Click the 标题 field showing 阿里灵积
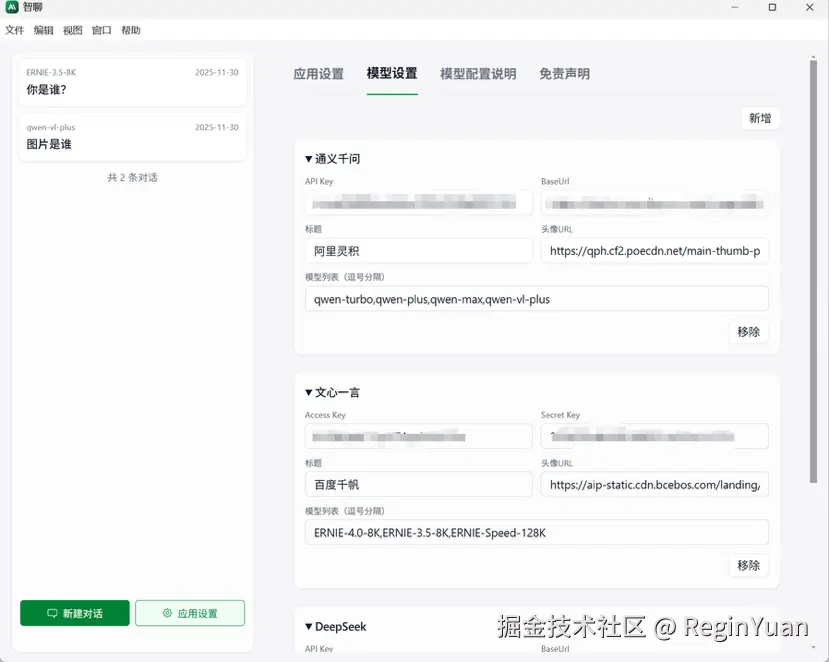829x662 pixels. pyautogui.click(x=418, y=251)
